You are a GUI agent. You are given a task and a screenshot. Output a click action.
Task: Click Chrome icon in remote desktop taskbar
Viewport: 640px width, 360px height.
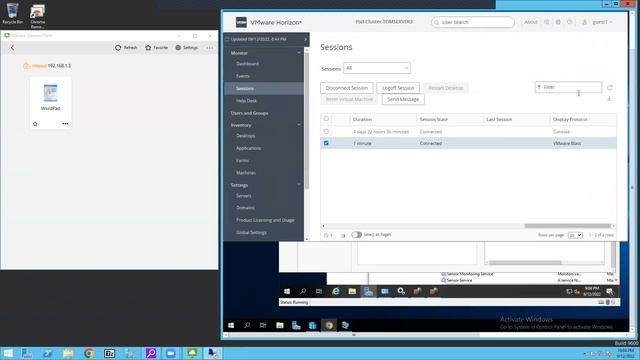(329, 325)
